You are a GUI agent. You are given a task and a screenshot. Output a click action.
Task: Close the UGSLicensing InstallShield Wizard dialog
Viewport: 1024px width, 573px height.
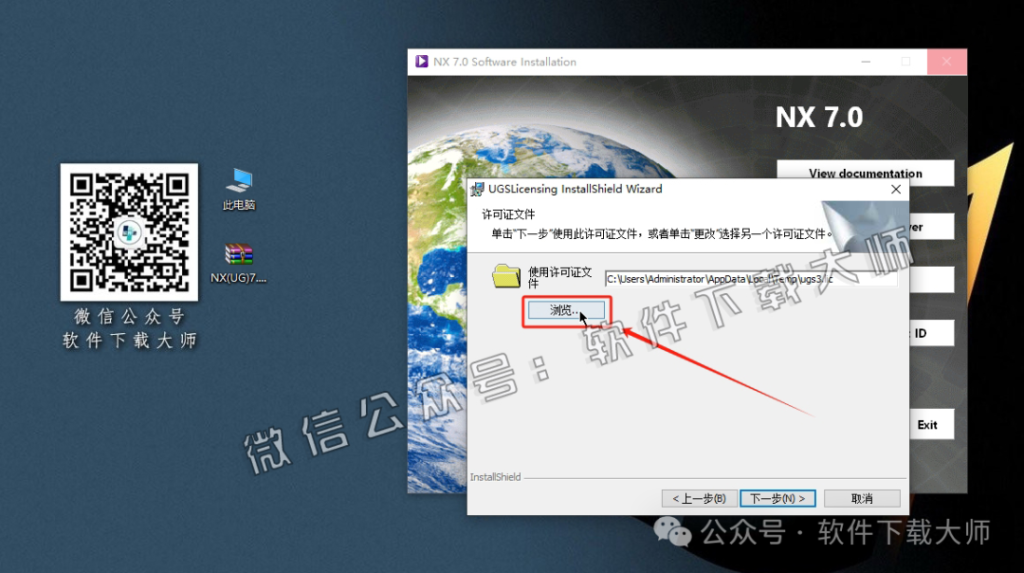tap(896, 189)
